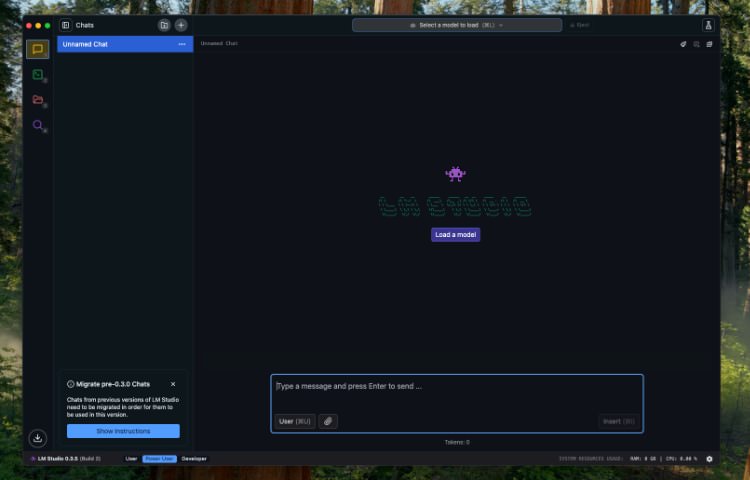
Task: Click the stacked-layers icon in chat header
Action: click(709, 44)
